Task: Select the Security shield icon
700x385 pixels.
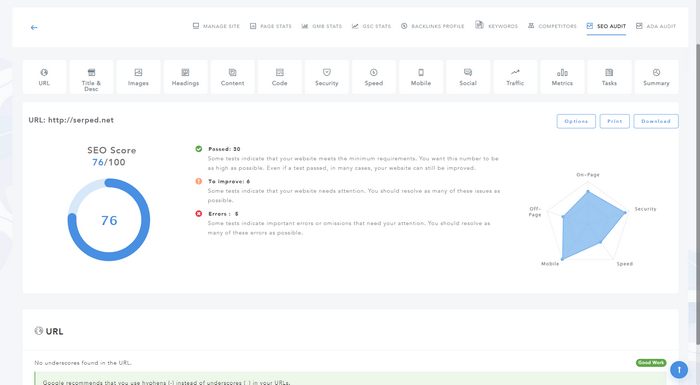Action: [327, 72]
